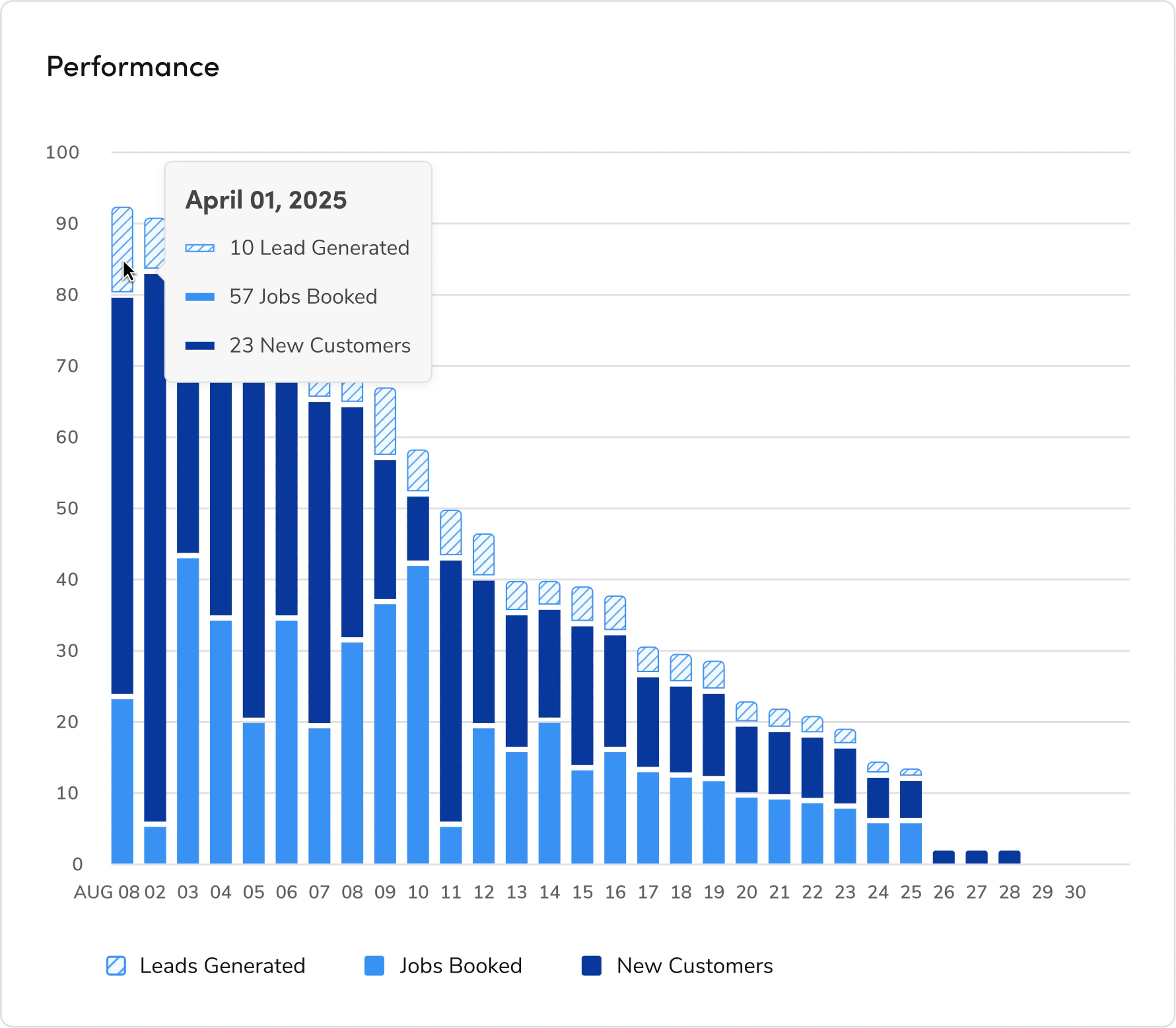Click the day 15 bar to reveal its tooltip details
Image resolution: width=1176 pixels, height=1028 pixels.
(x=582, y=726)
